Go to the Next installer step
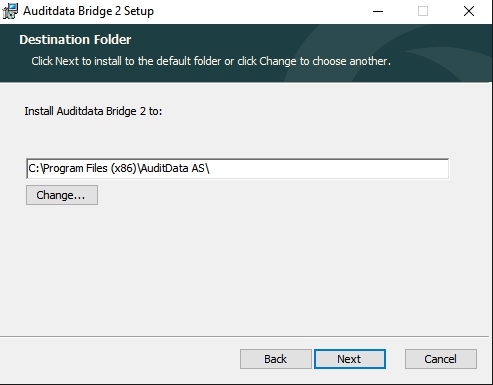Image resolution: width=493 pixels, height=385 pixels. pyautogui.click(x=350, y=359)
